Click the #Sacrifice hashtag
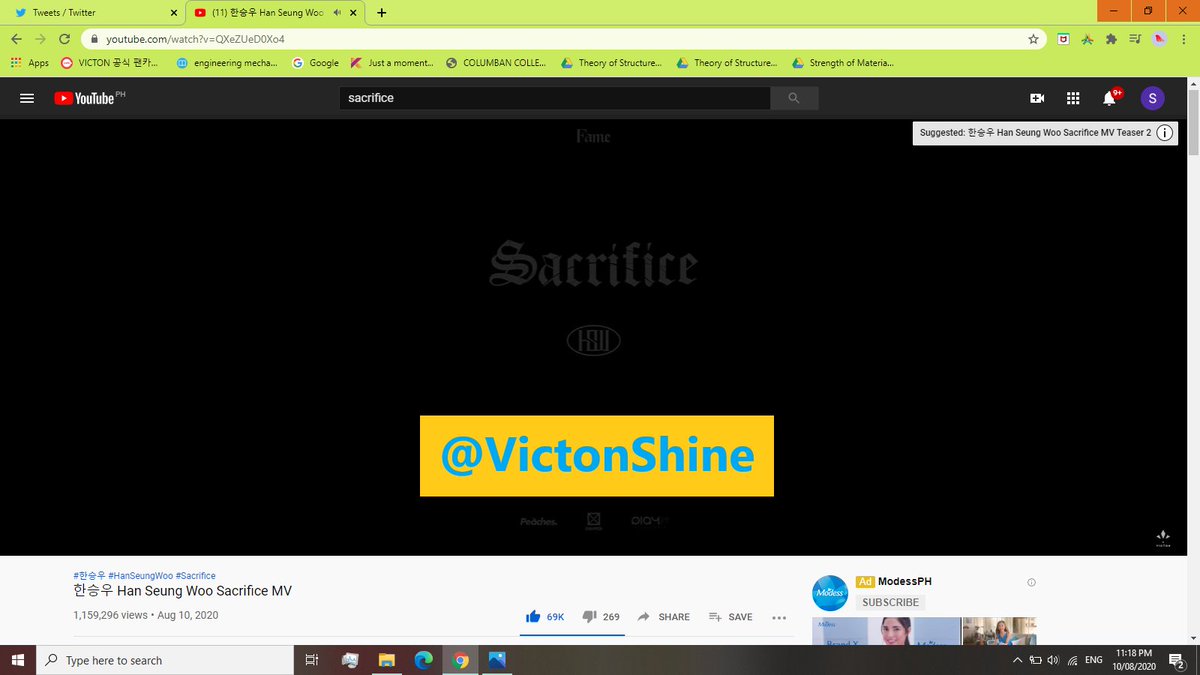 click(195, 576)
